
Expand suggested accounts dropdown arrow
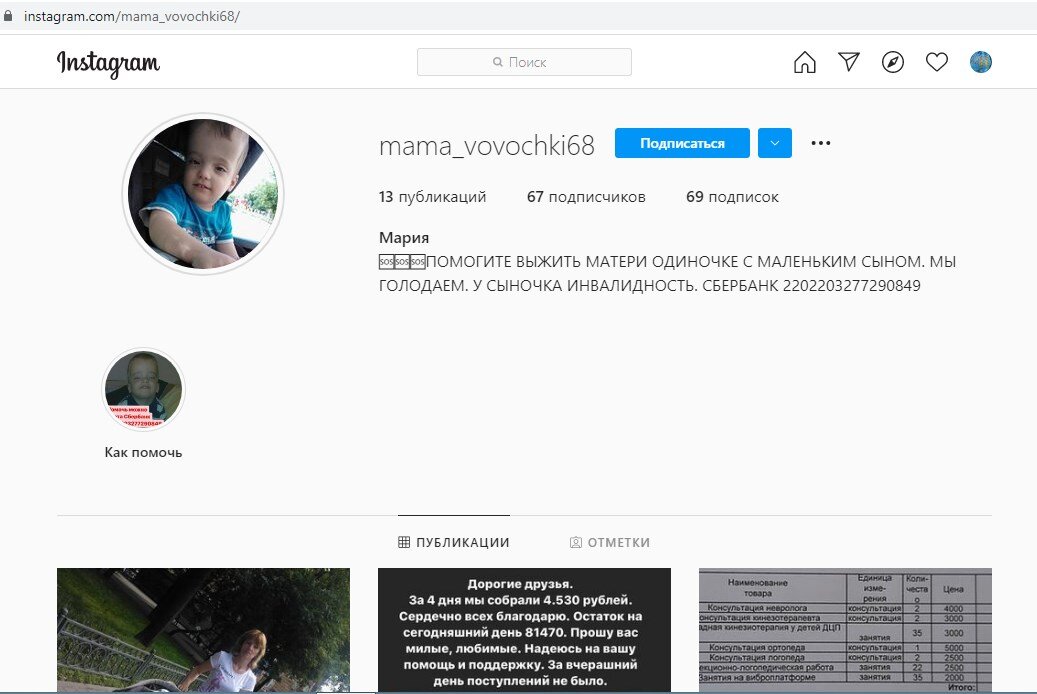(775, 143)
